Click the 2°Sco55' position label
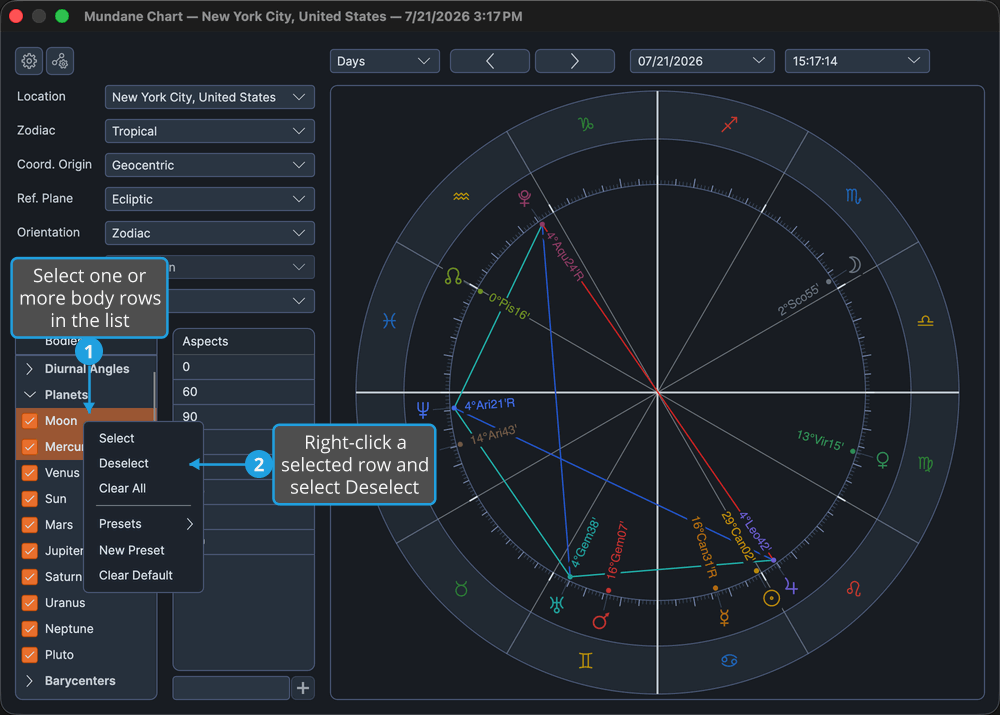This screenshot has width=1000, height=715. pyautogui.click(x=798, y=301)
